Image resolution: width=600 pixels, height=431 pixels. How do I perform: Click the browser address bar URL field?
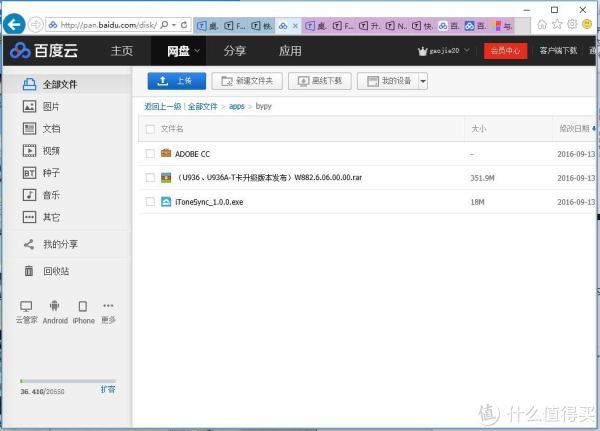point(109,25)
